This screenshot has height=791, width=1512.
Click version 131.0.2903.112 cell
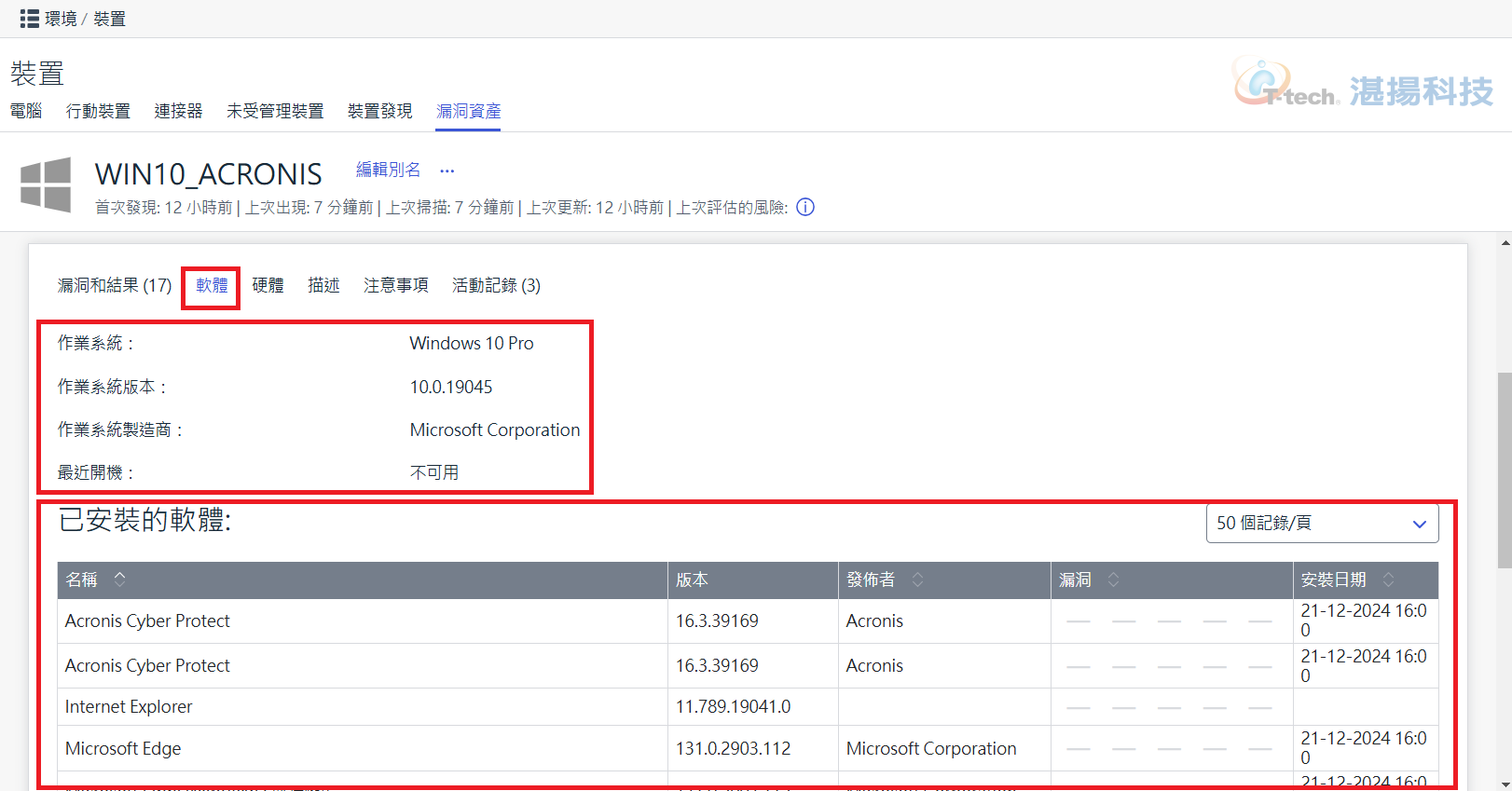point(733,749)
